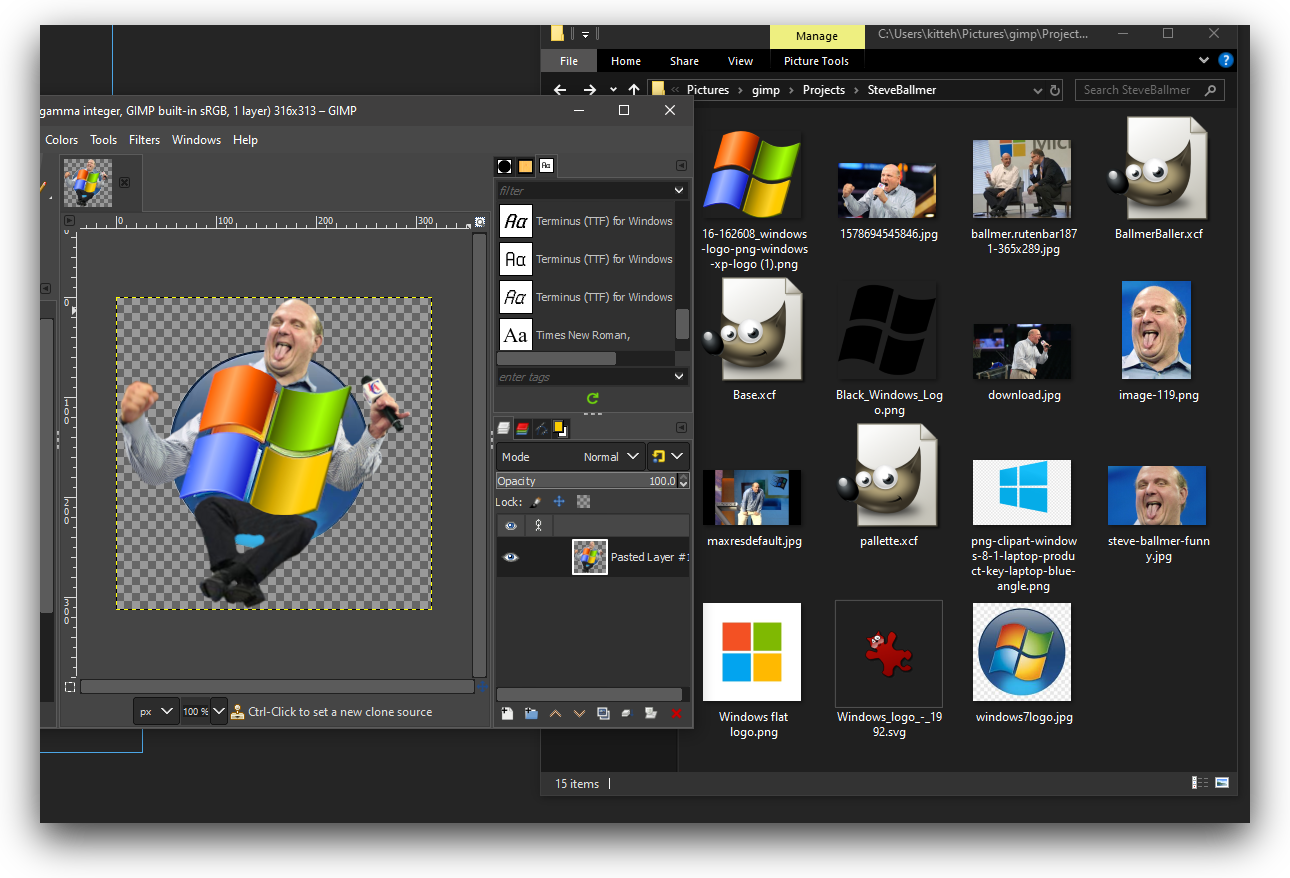Screen dimensions: 1290x878
Task: Refresh the SteveBallmer folder view
Action: [x=1054, y=90]
